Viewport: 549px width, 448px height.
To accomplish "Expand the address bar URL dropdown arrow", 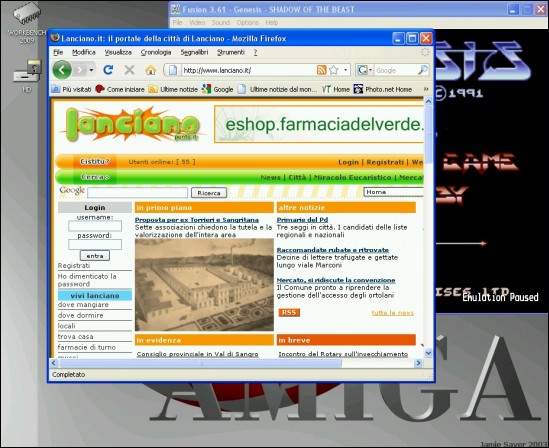I will [346, 70].
